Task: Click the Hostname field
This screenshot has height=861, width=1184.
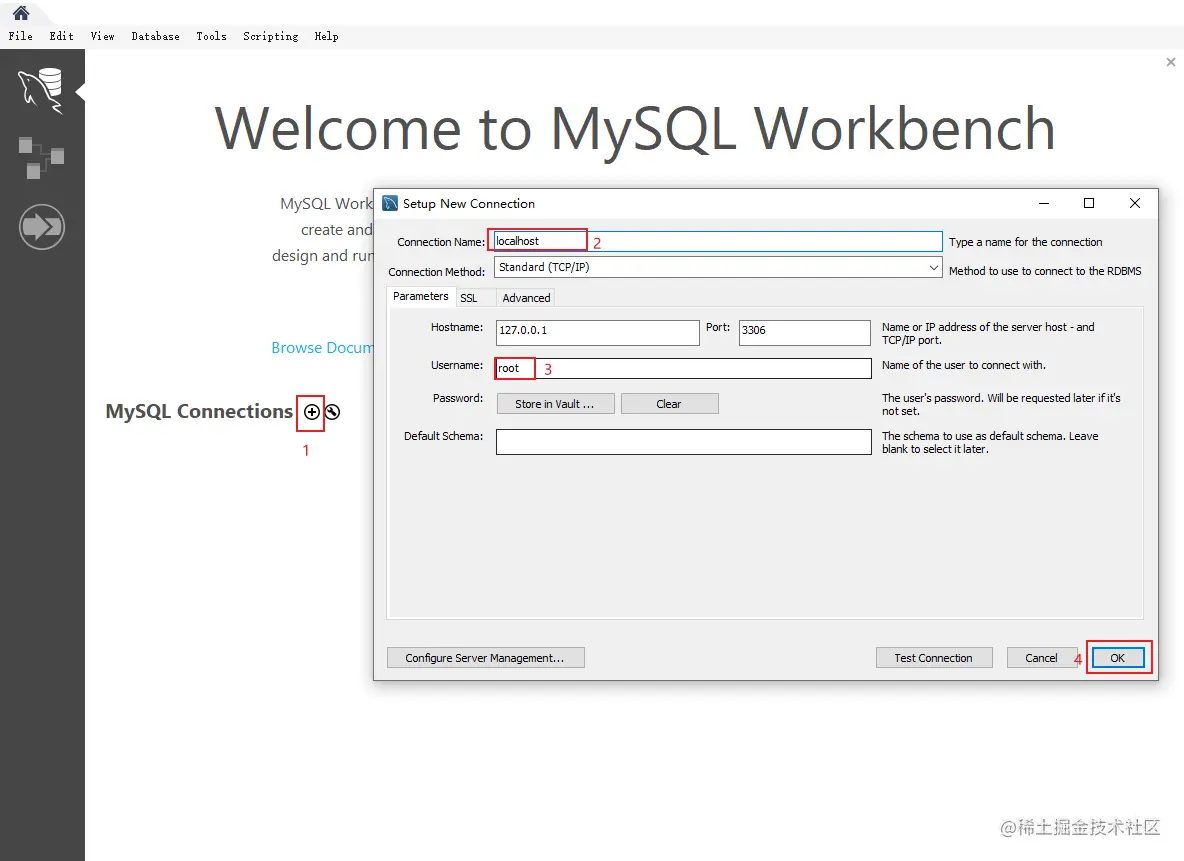Action: (x=597, y=332)
